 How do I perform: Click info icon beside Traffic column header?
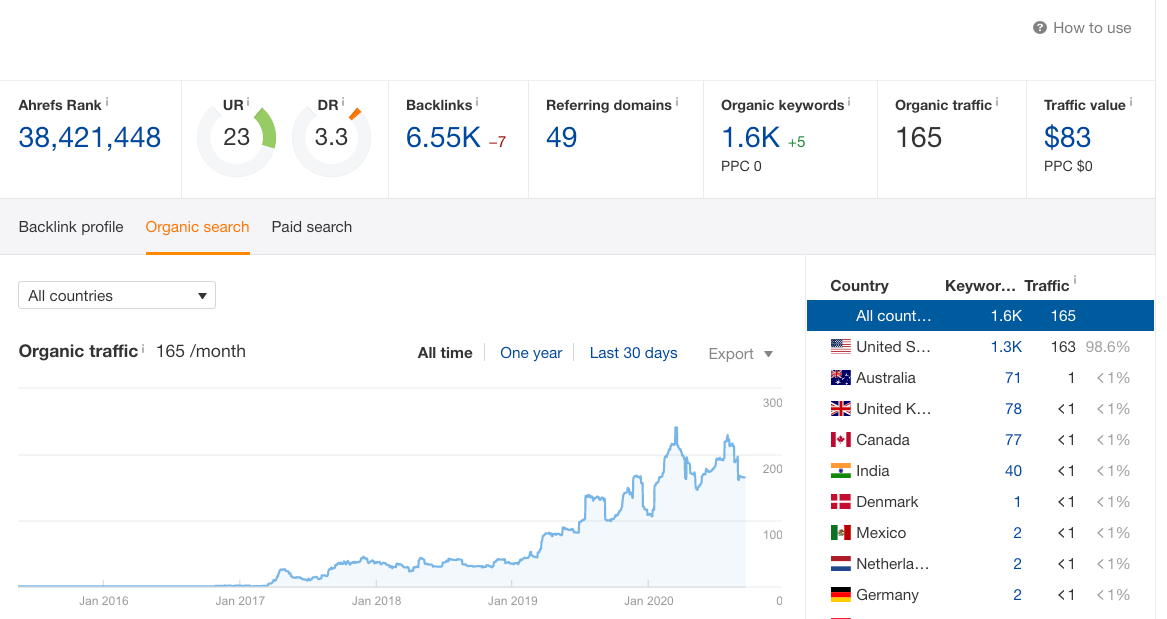click(1075, 281)
